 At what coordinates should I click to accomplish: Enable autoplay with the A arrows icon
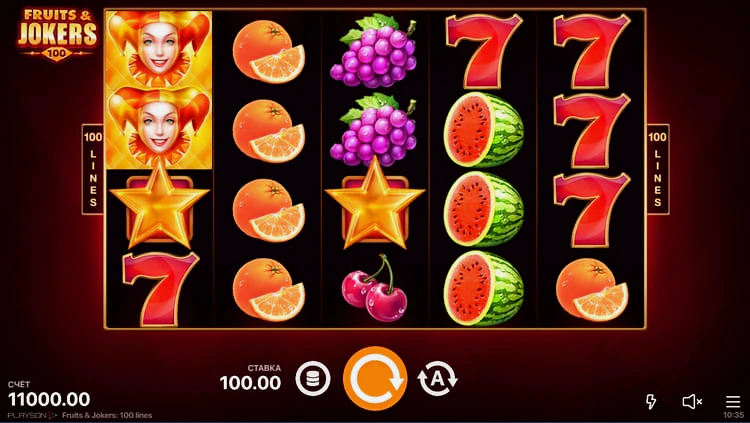click(x=437, y=378)
